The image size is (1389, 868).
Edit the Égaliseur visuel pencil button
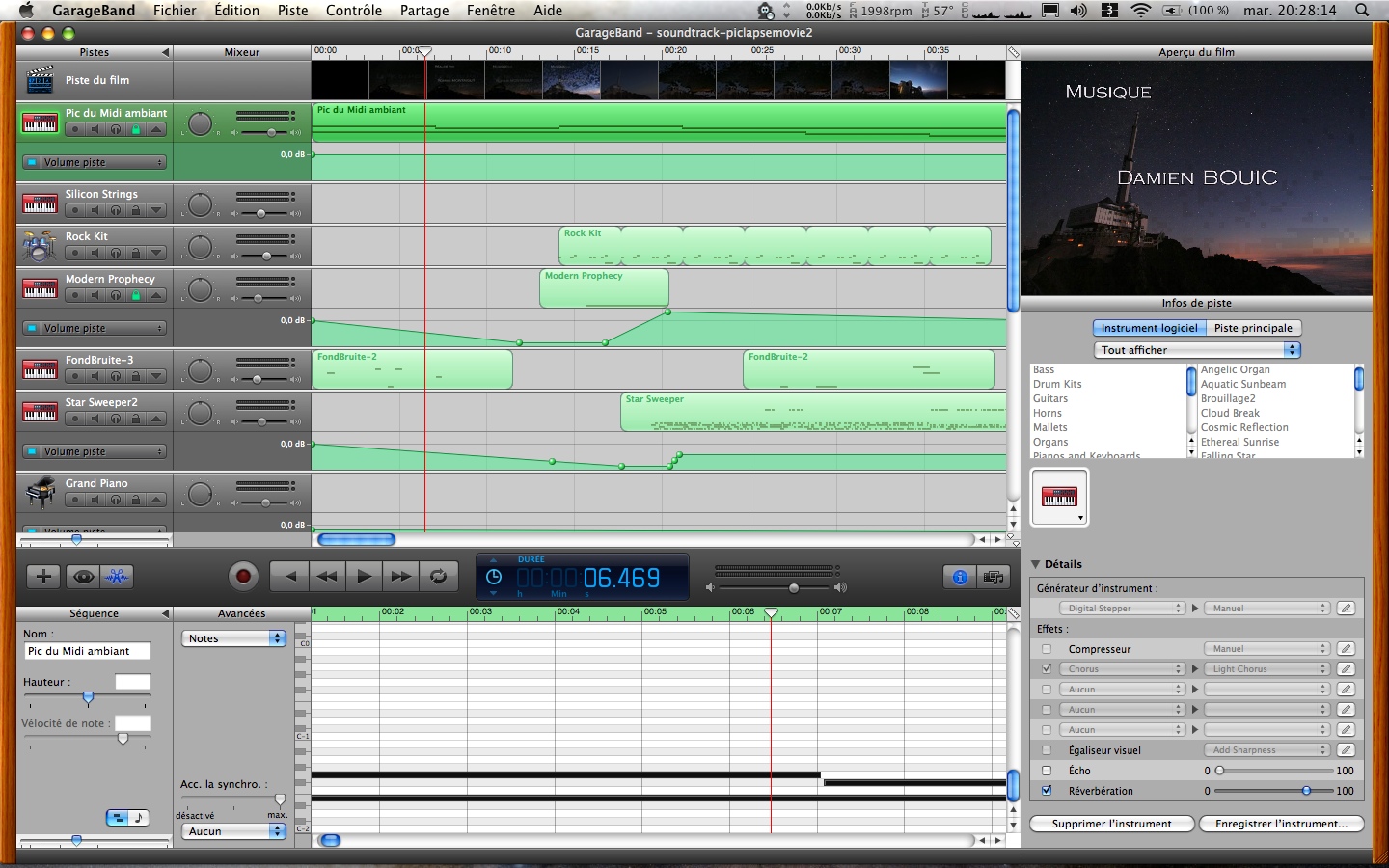[x=1346, y=750]
